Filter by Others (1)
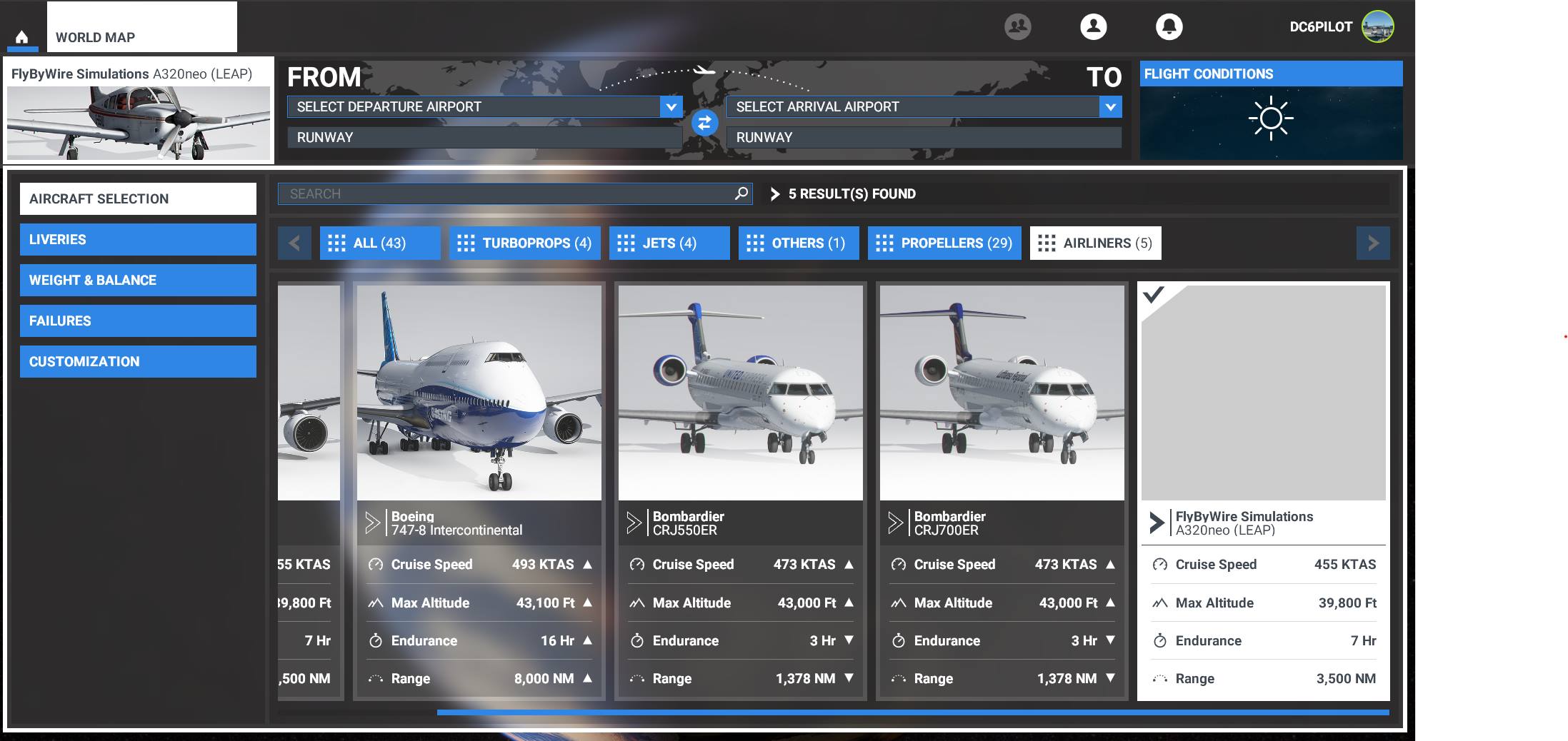The image size is (1568, 741). pos(799,243)
